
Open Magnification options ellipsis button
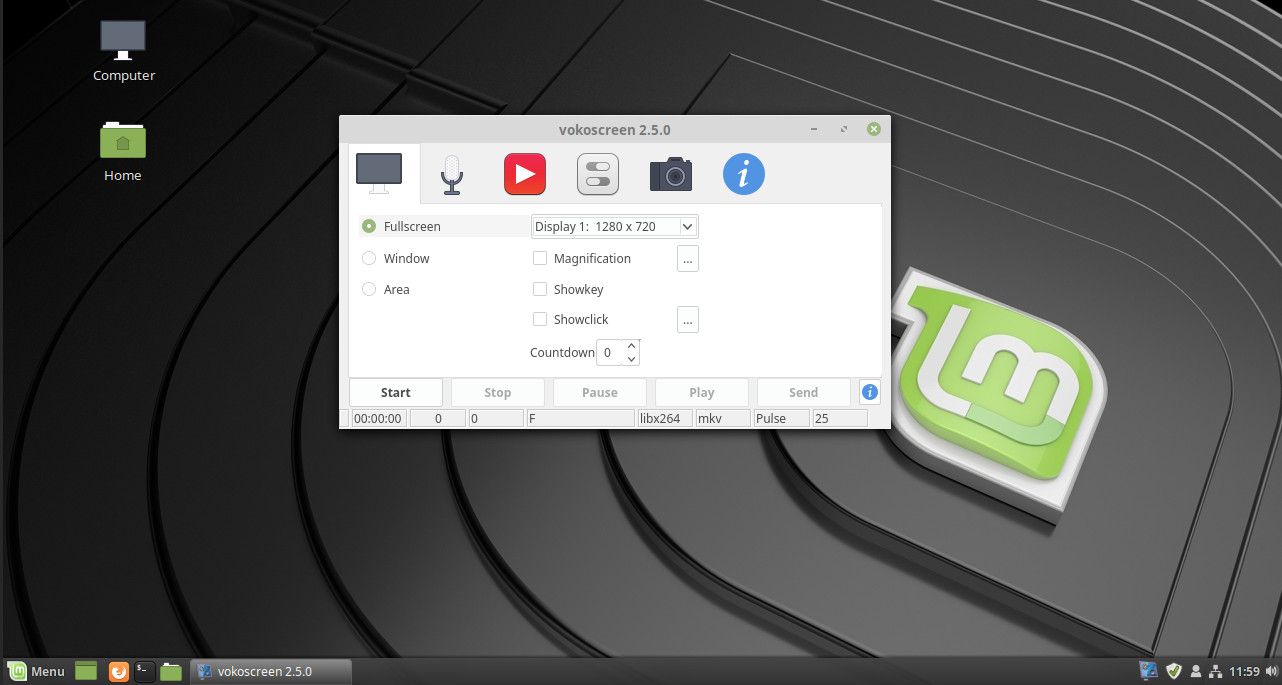pyautogui.click(x=687, y=258)
